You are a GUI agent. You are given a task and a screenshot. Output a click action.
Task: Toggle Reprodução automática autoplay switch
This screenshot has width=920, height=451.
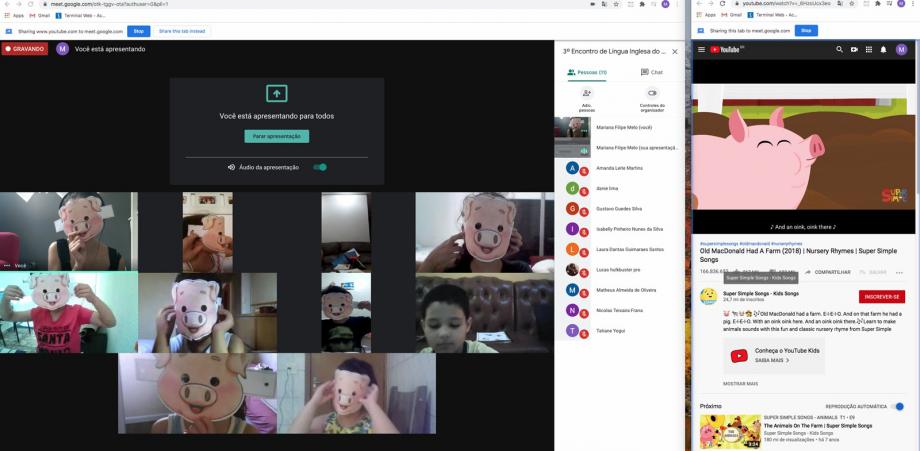pyautogui.click(x=898, y=406)
